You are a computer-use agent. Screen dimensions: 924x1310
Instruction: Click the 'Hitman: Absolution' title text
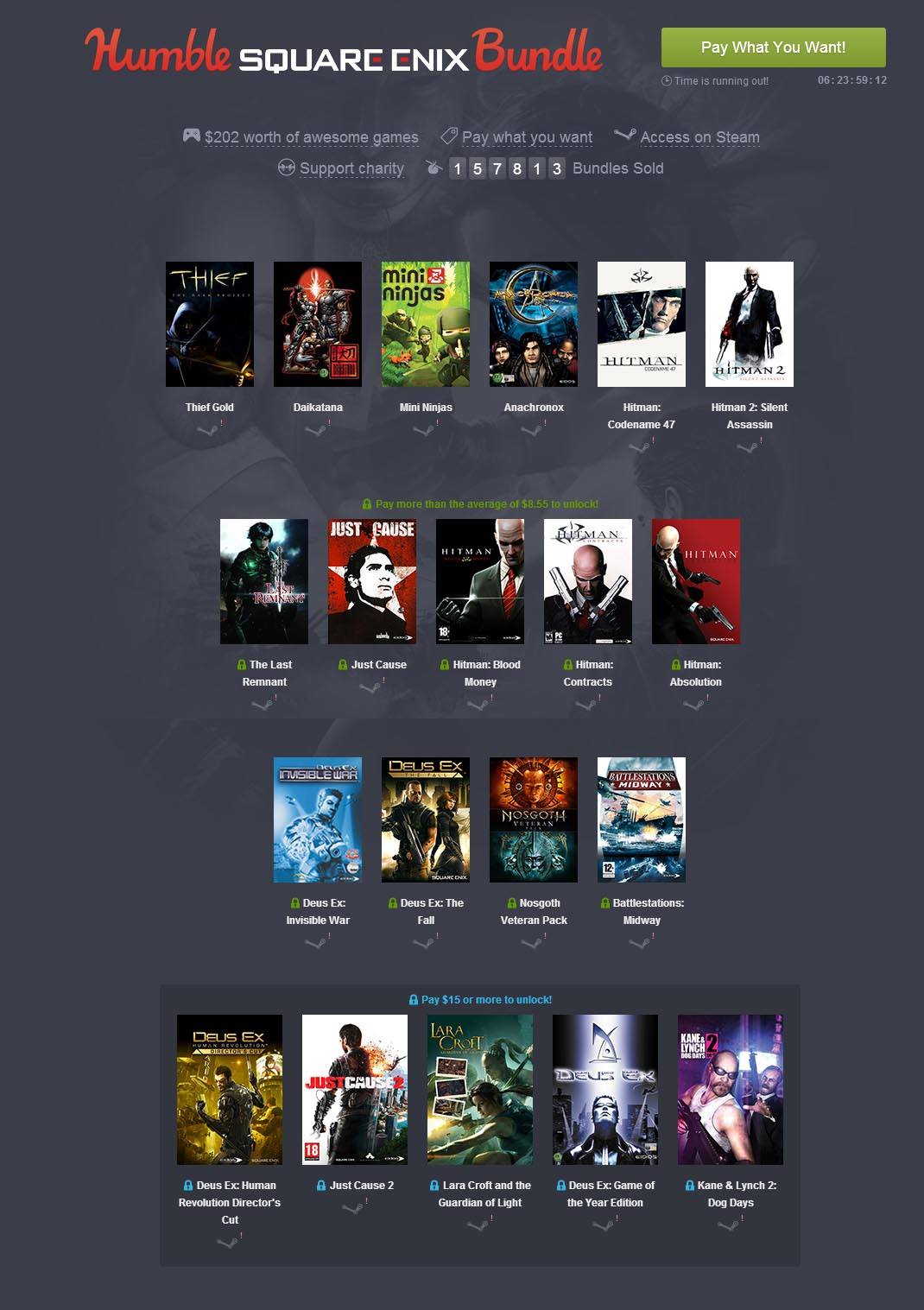tap(696, 674)
